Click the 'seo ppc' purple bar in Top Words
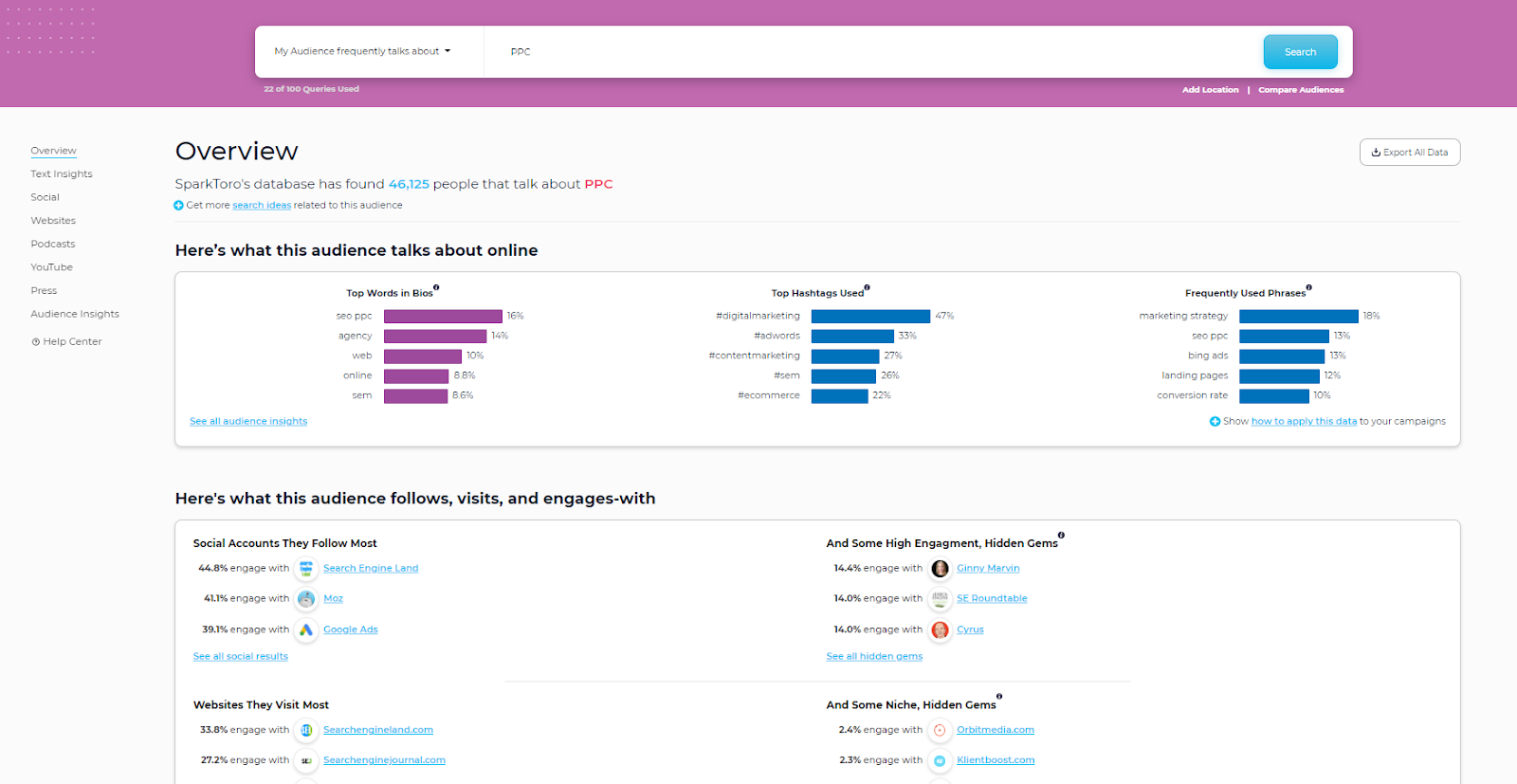Screen dimensions: 1517x784 click(x=443, y=317)
